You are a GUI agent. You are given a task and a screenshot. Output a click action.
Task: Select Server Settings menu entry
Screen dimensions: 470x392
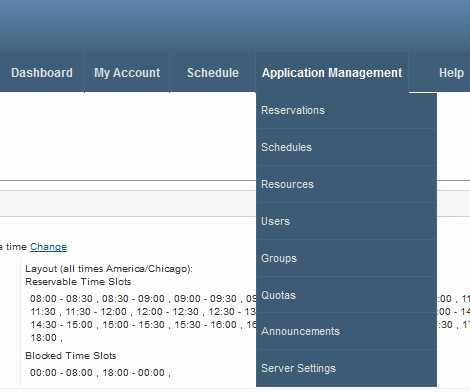(346, 368)
